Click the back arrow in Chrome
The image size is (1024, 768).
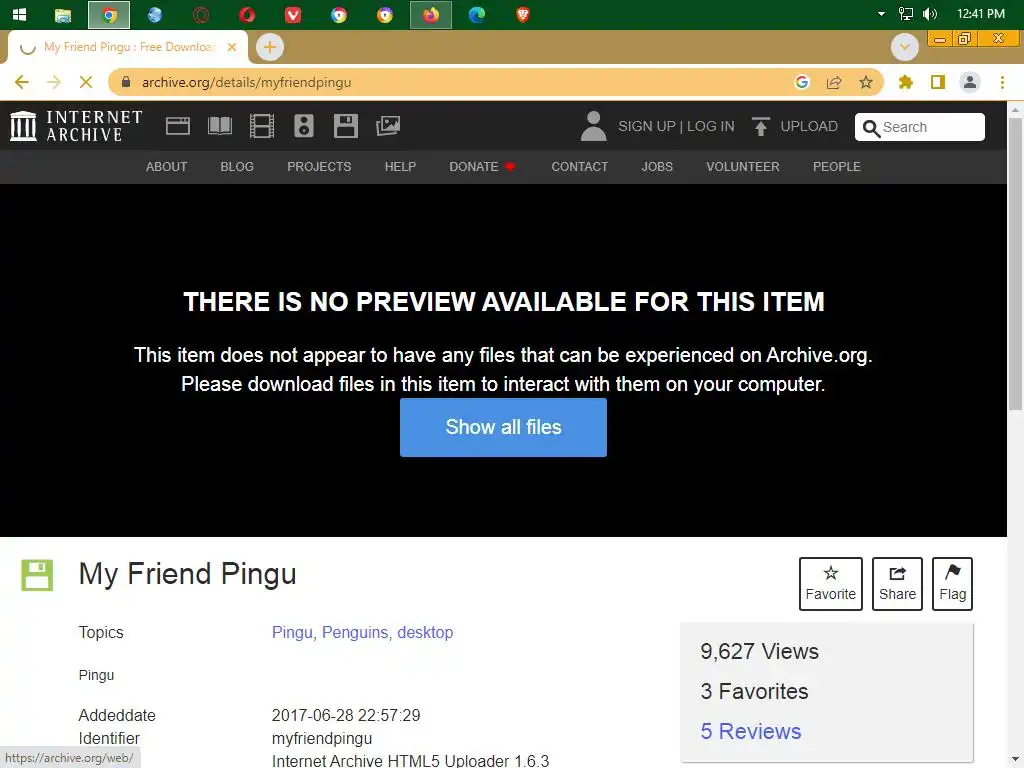pos(22,82)
